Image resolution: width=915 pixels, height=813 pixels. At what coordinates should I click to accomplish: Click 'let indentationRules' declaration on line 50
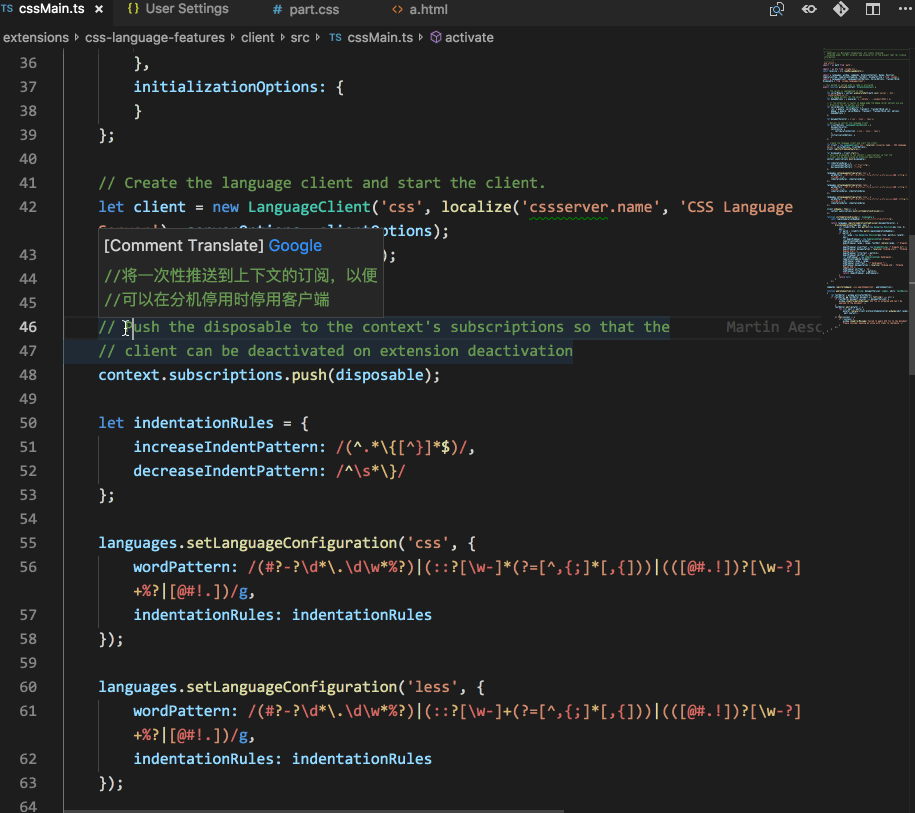186,423
